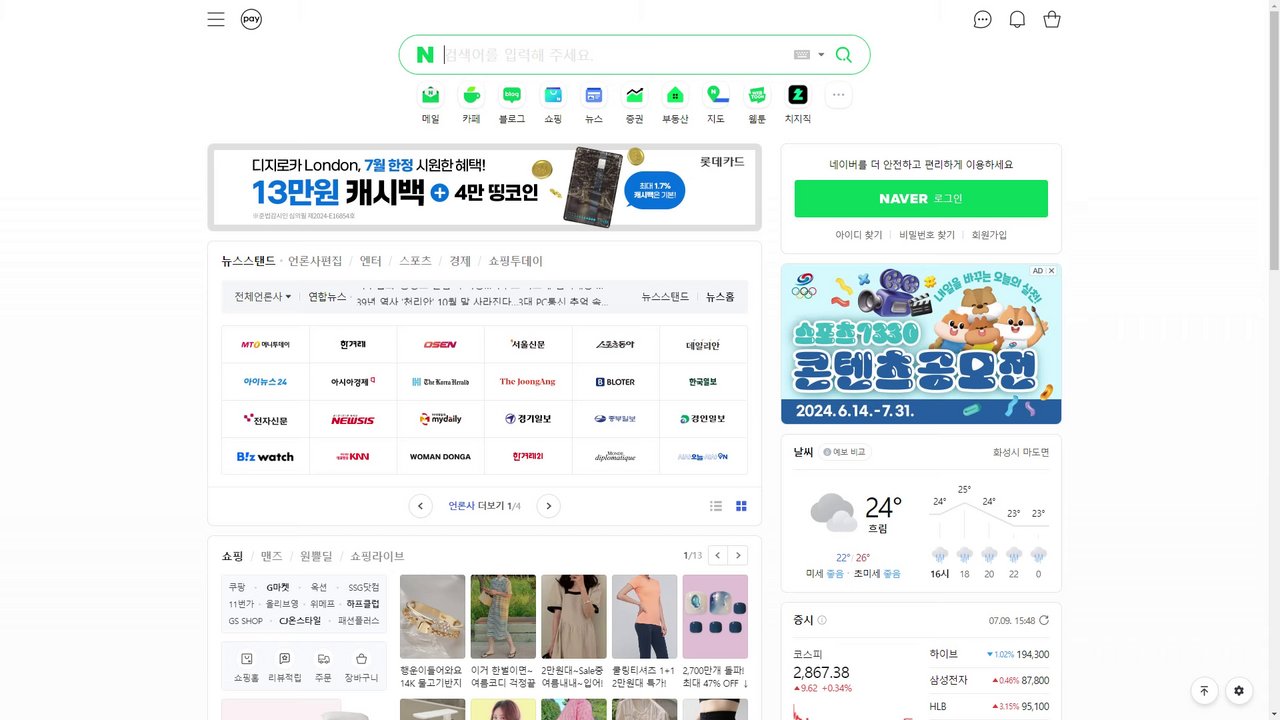Screen dimensions: 1280x720
Task: Go to previous newsstand page arrow
Action: point(421,506)
